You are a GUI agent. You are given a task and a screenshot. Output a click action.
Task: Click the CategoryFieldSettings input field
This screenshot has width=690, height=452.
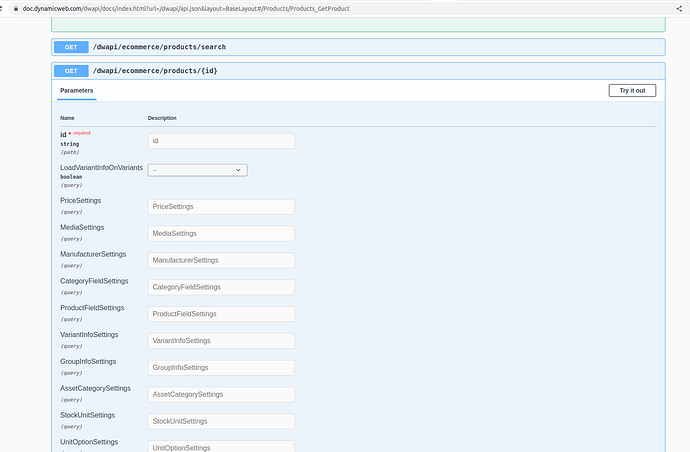tap(221, 287)
